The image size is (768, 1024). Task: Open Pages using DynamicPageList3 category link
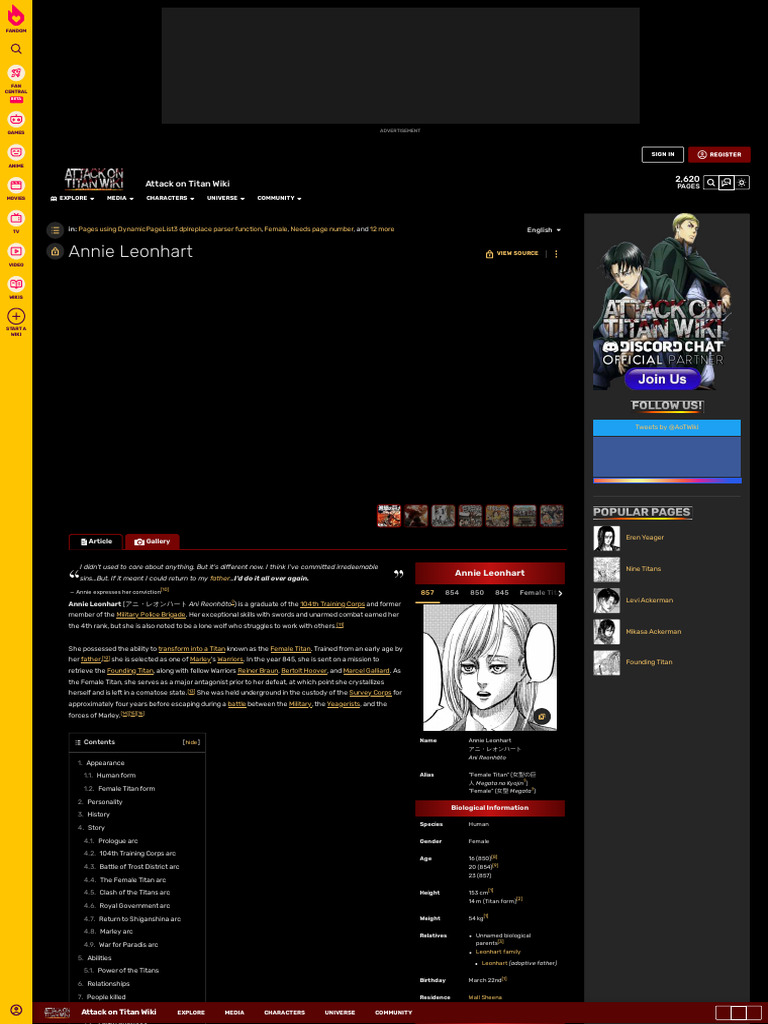(170, 229)
